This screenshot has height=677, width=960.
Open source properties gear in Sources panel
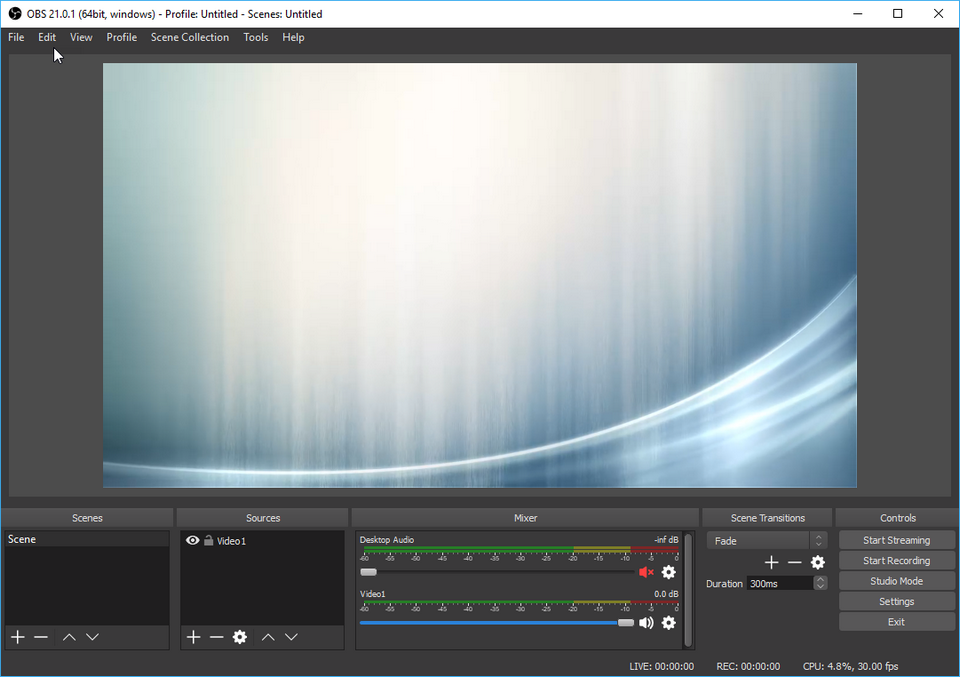[240, 637]
